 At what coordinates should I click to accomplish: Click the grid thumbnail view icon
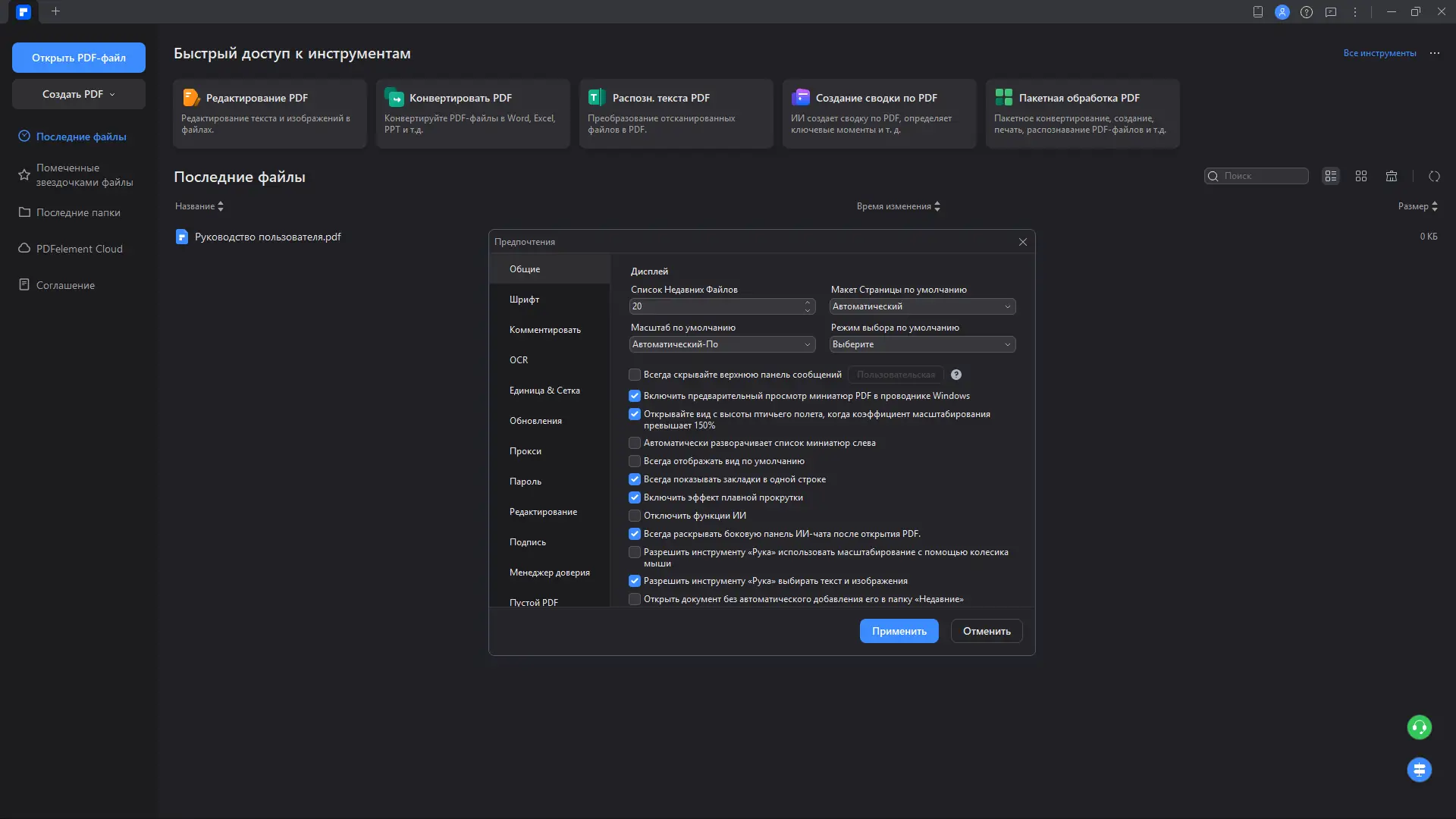[1361, 176]
